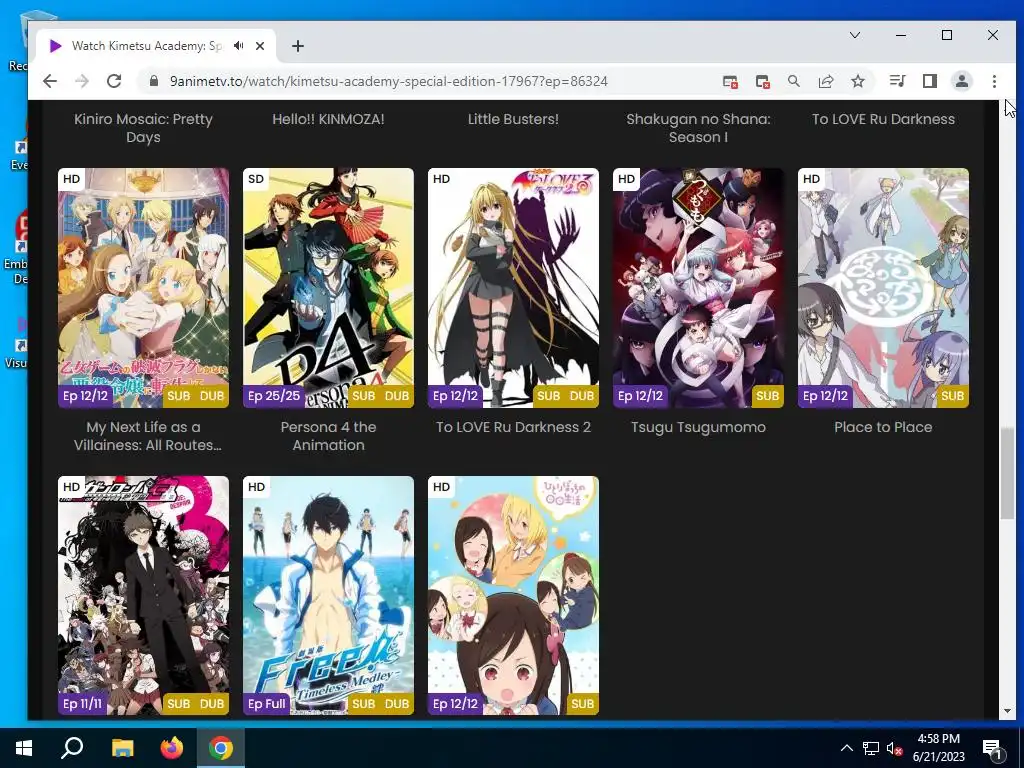Click Persona 4 the Animation title
The width and height of the screenshot is (1024, 768).
(328, 436)
